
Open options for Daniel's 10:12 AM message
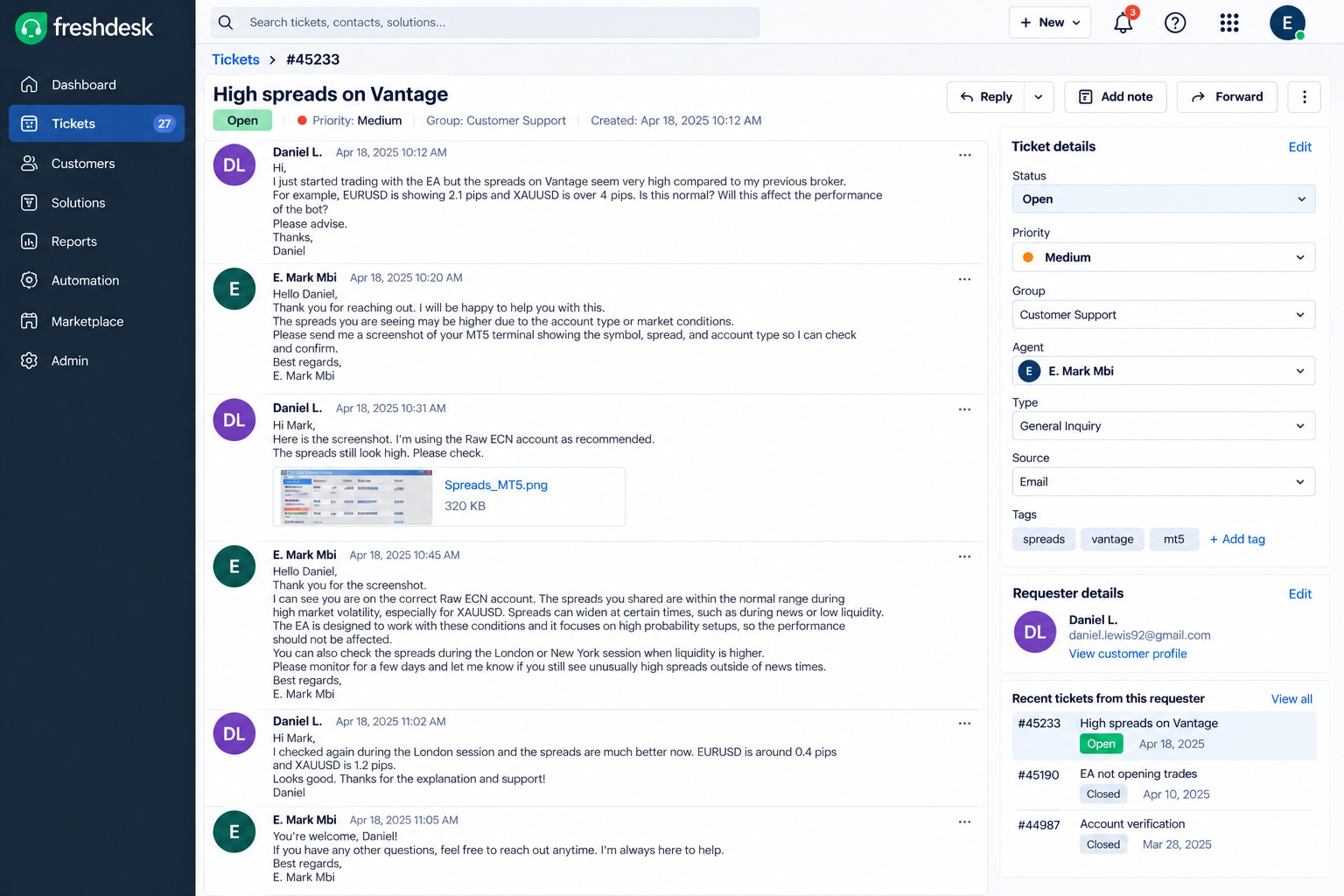click(x=965, y=155)
